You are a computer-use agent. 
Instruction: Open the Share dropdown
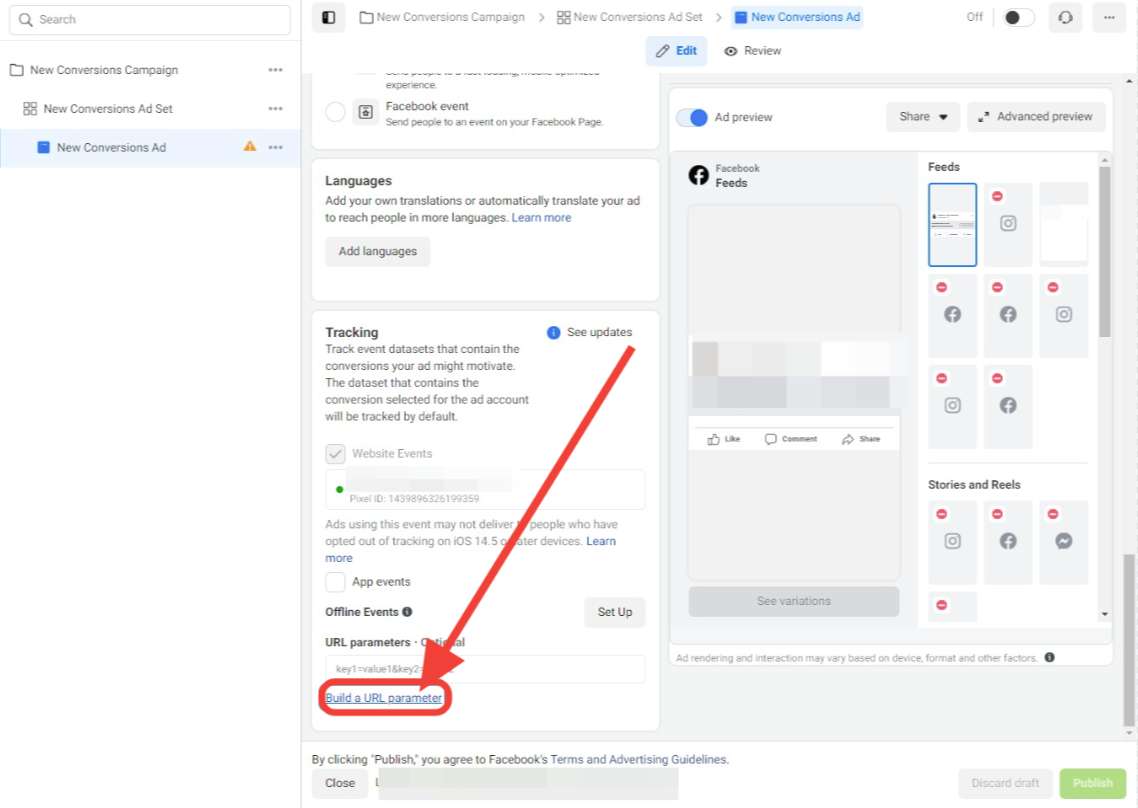tap(922, 117)
